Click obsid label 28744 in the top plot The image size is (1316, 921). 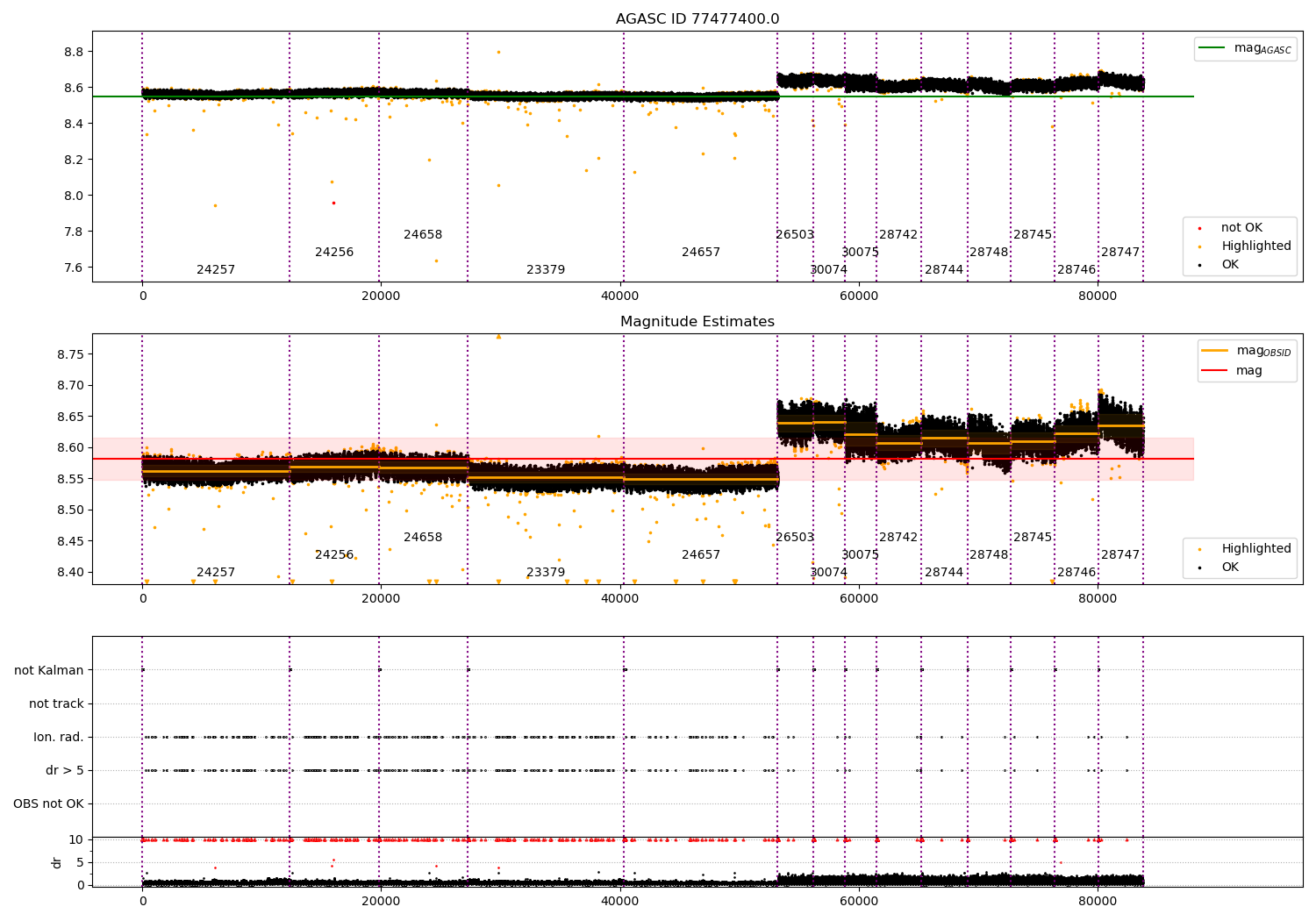[x=944, y=270]
